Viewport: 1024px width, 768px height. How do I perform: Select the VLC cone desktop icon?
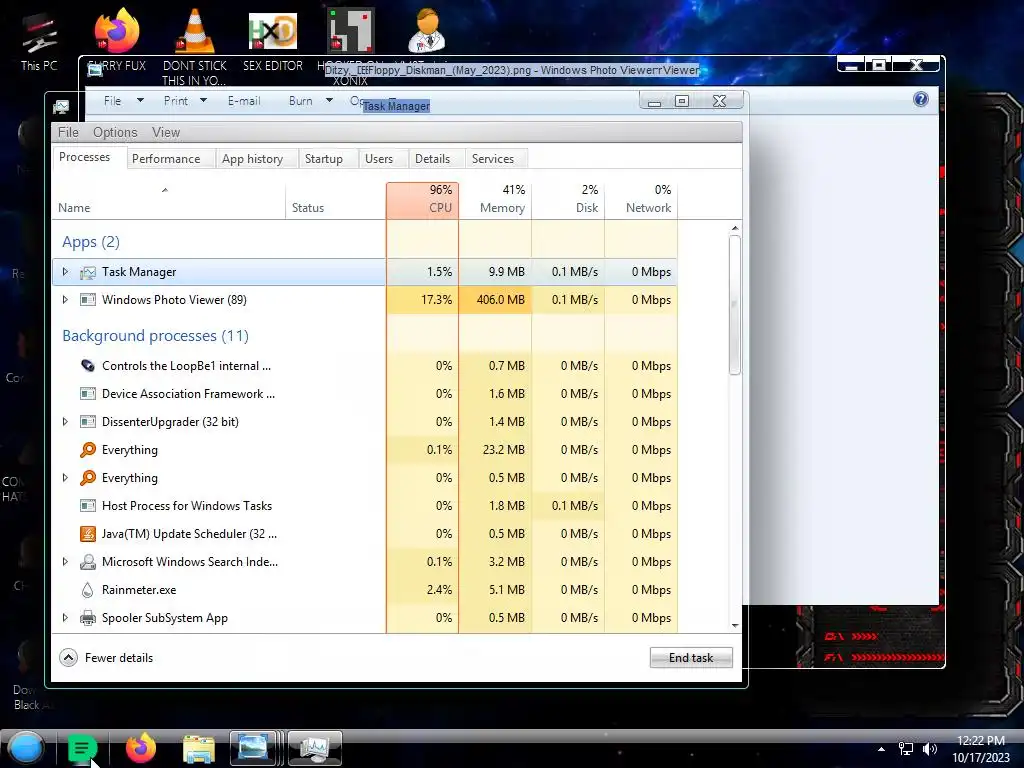point(195,31)
